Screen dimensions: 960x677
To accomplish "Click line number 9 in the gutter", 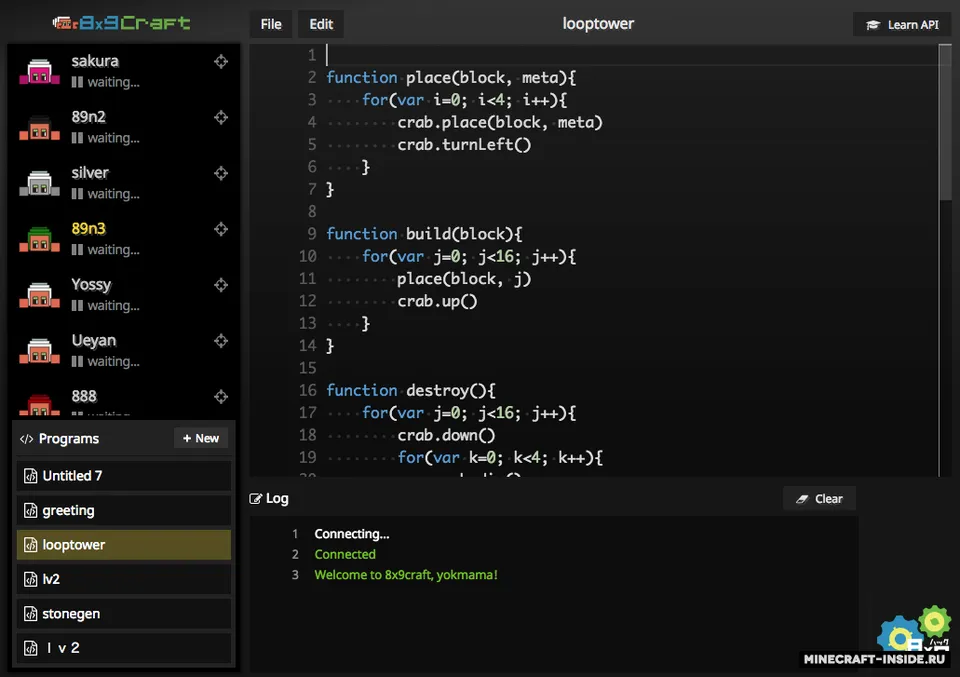I will pyautogui.click(x=312, y=234).
